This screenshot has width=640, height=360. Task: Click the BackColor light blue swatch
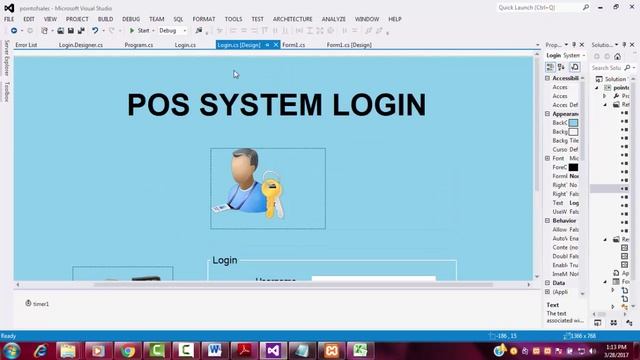click(x=573, y=123)
